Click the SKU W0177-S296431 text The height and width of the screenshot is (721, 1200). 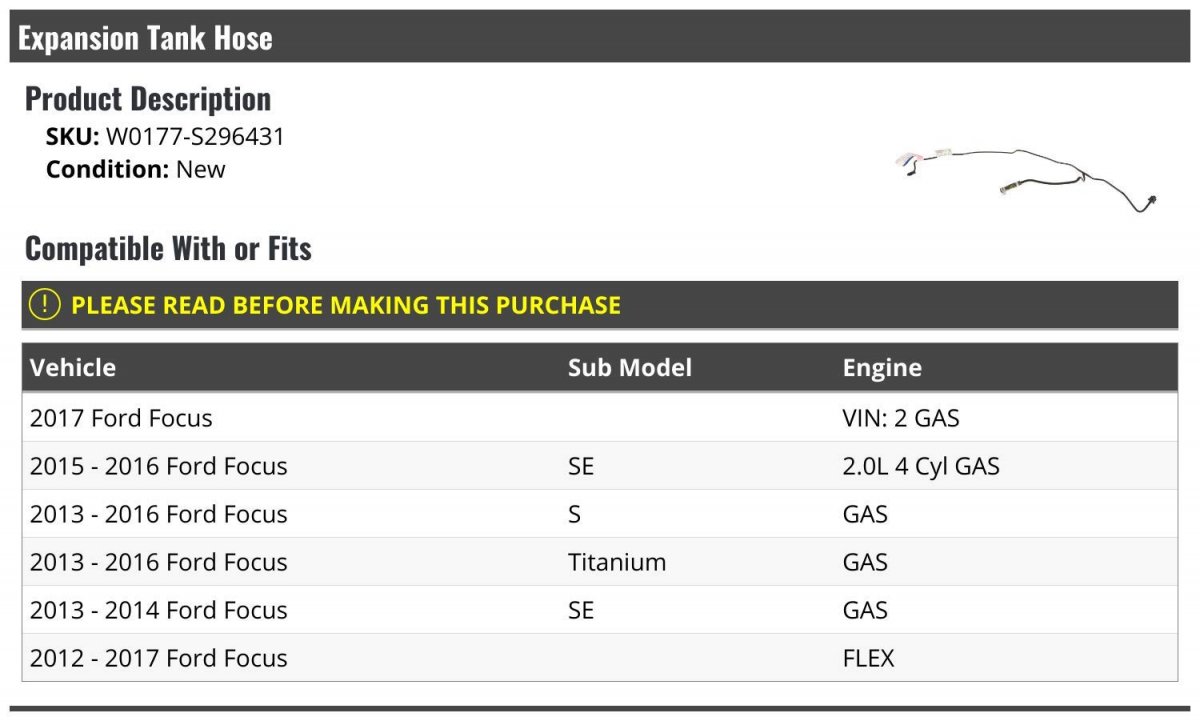coord(165,137)
